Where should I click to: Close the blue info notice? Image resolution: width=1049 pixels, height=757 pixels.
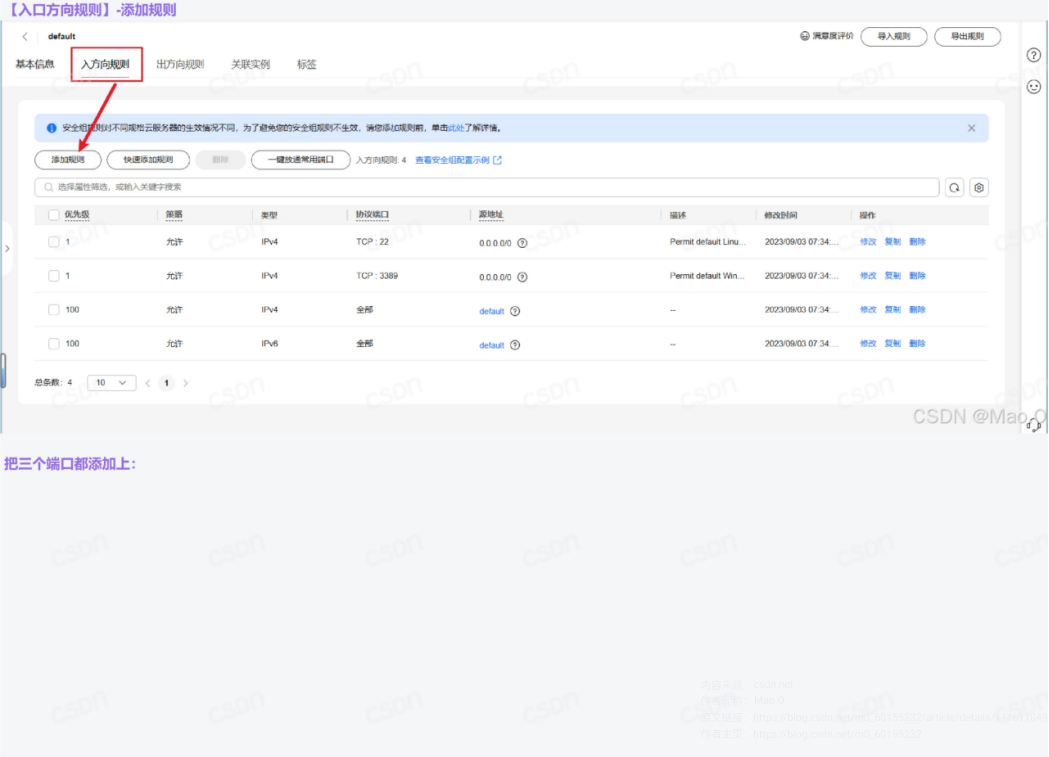tap(971, 128)
